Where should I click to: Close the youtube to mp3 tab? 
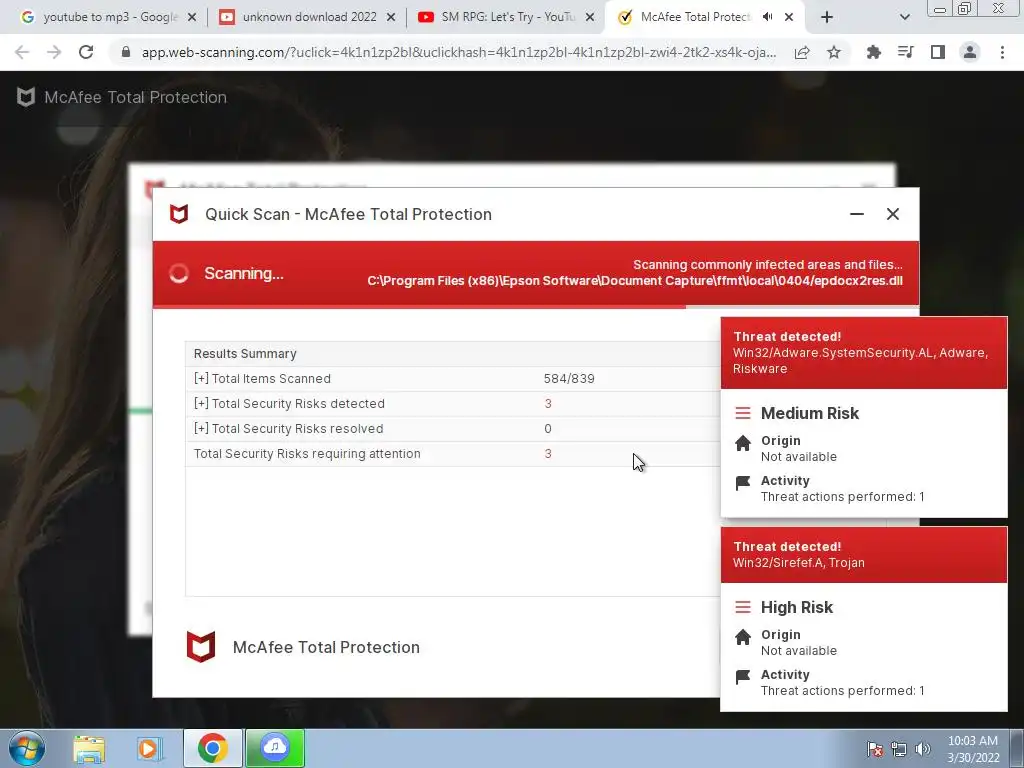[192, 17]
